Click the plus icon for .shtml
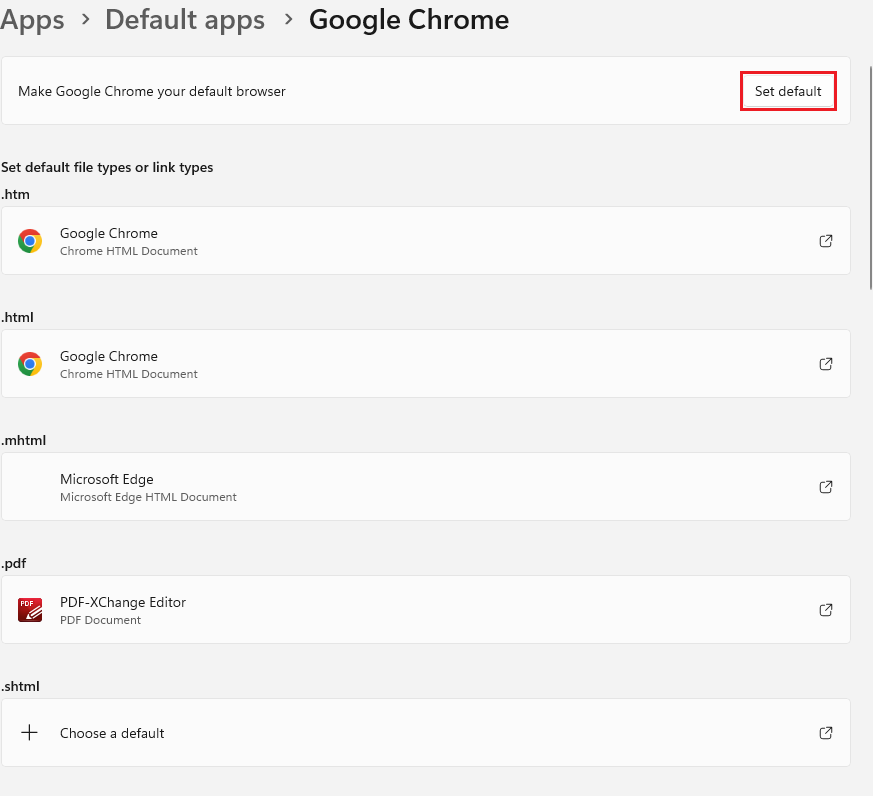This screenshot has width=873, height=796. tap(30, 733)
